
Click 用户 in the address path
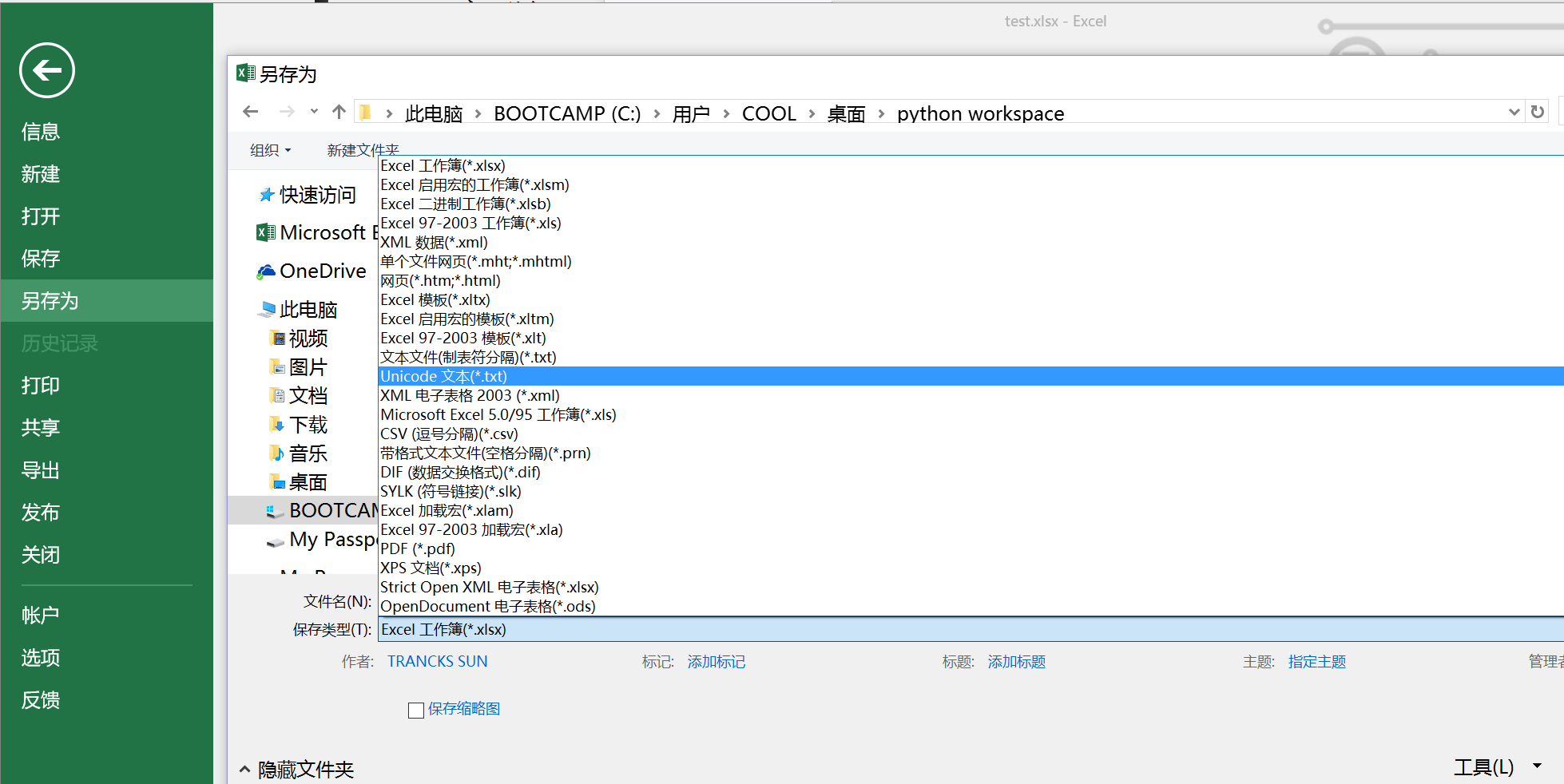coord(691,114)
